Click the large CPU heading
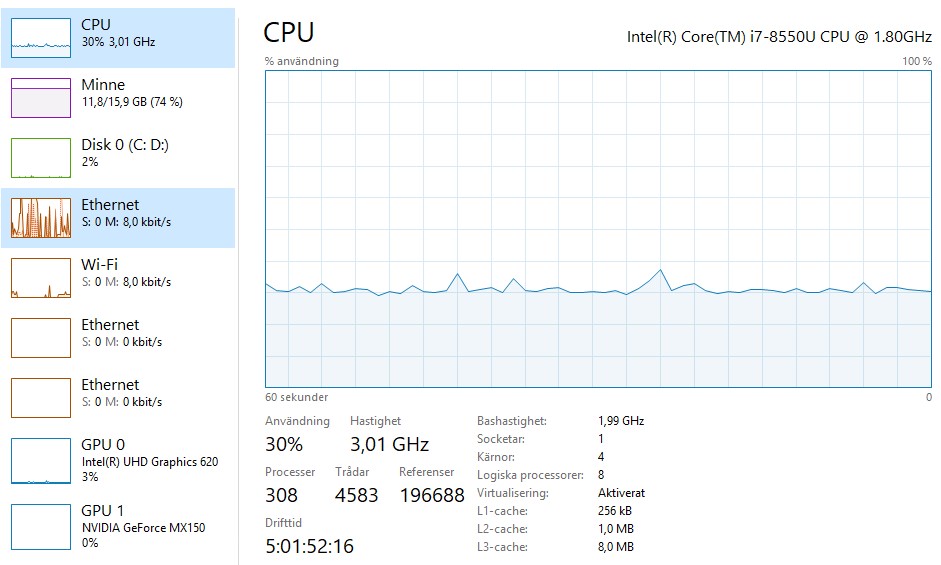Screen dimensions: 941x565 pos(289,33)
